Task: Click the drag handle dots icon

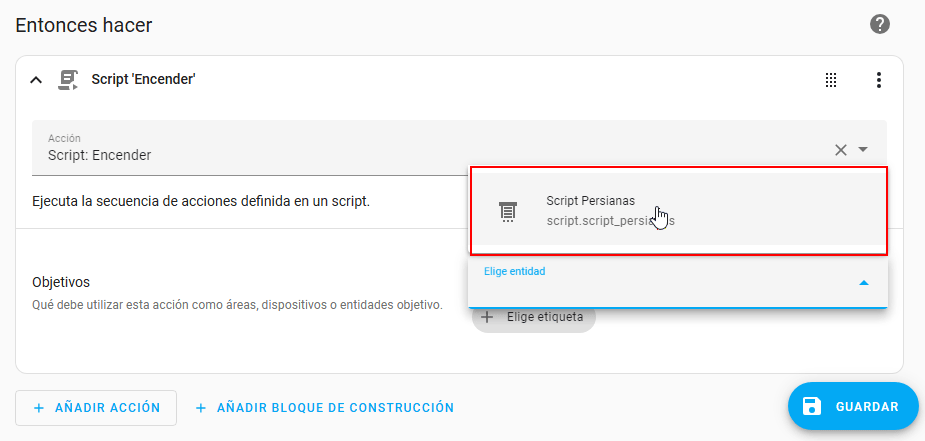Action: point(830,80)
